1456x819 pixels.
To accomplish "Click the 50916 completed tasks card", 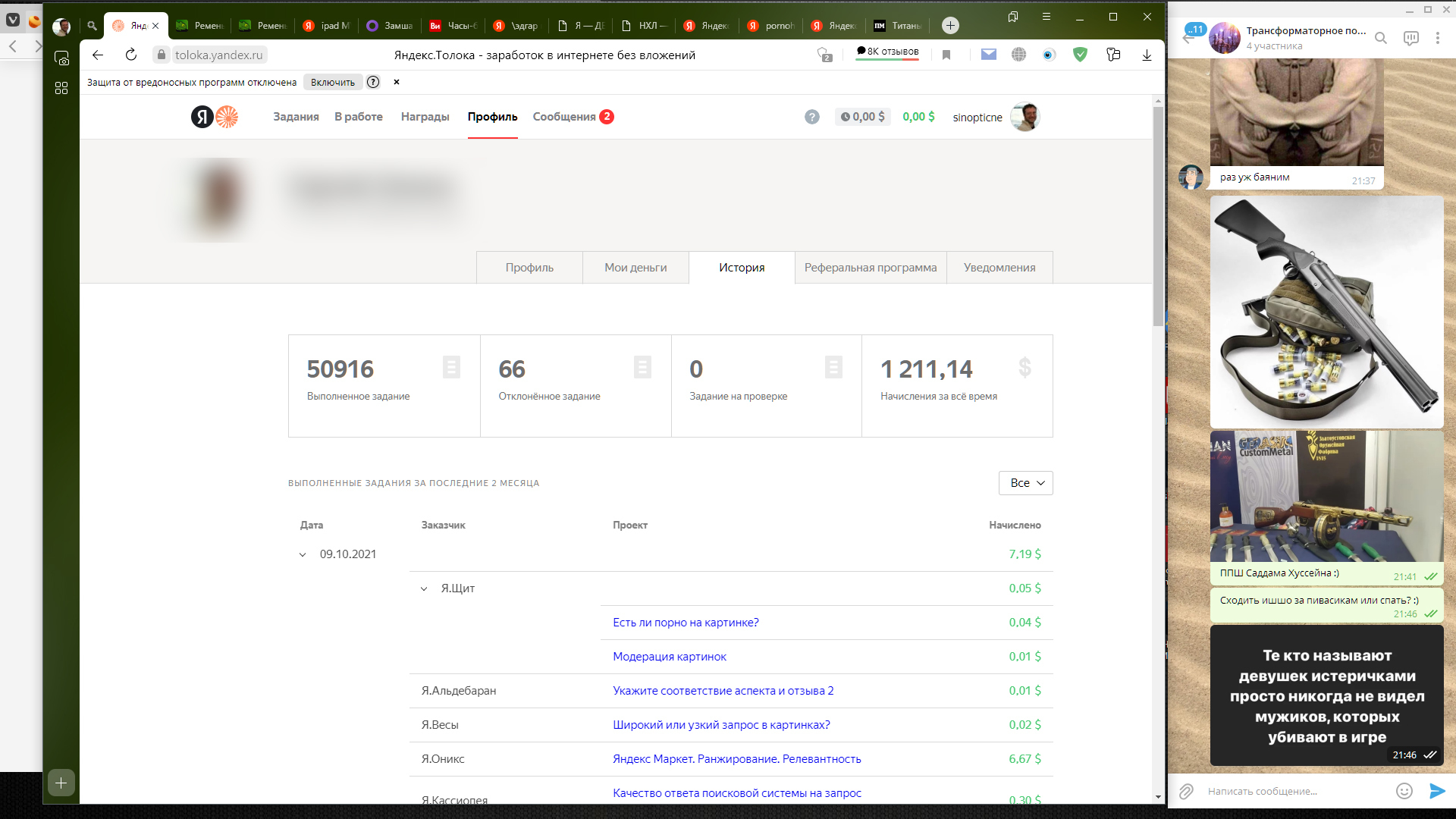I will (x=384, y=386).
